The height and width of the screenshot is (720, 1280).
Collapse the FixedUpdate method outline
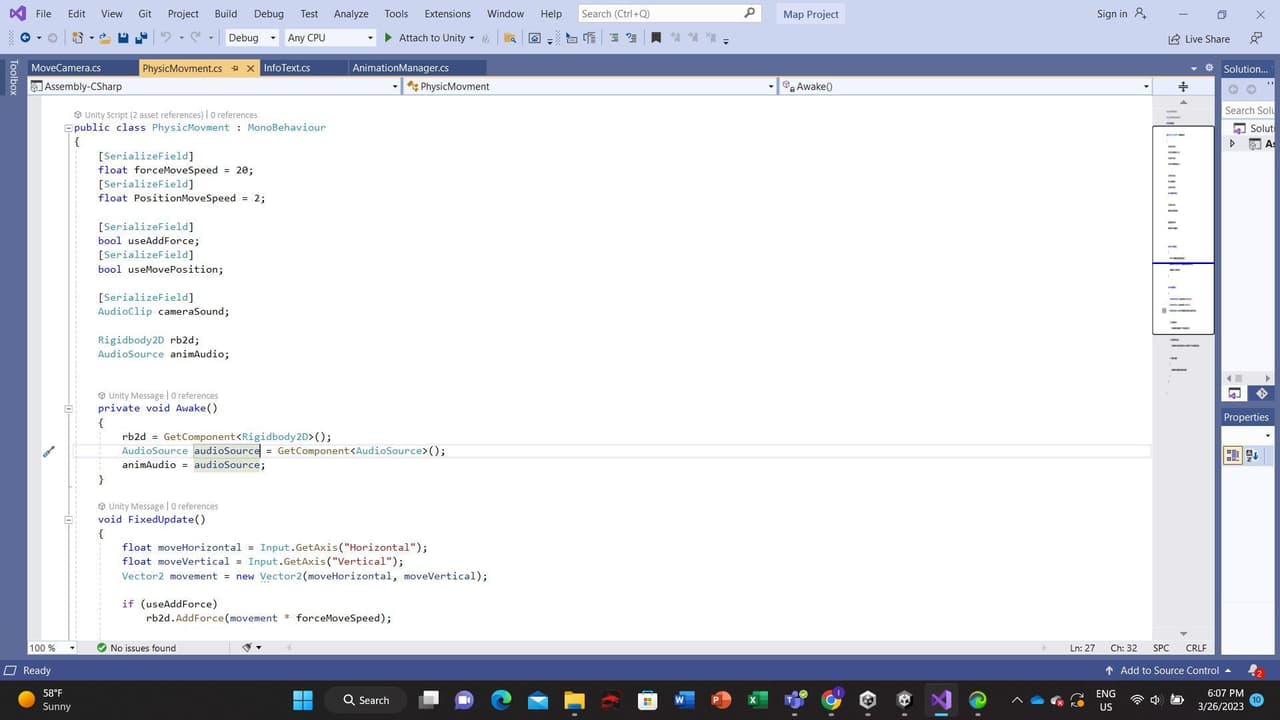[68, 520]
